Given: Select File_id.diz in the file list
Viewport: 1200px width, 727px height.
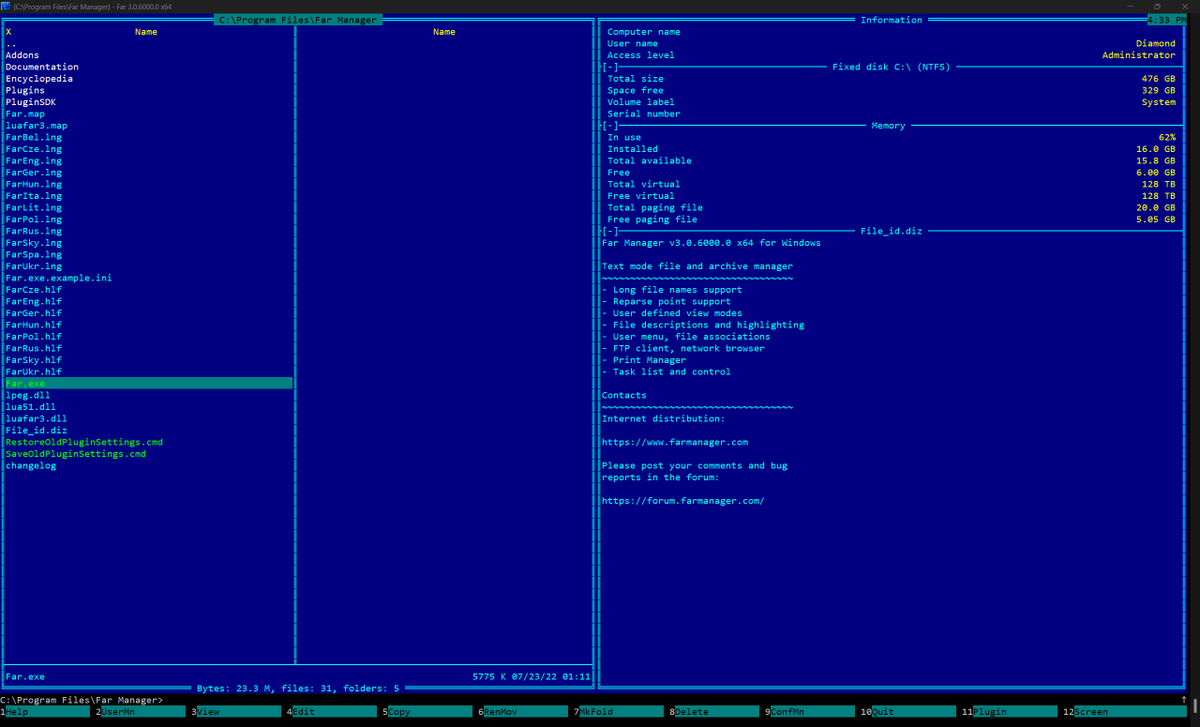Looking at the screenshot, I should [x=148, y=431].
